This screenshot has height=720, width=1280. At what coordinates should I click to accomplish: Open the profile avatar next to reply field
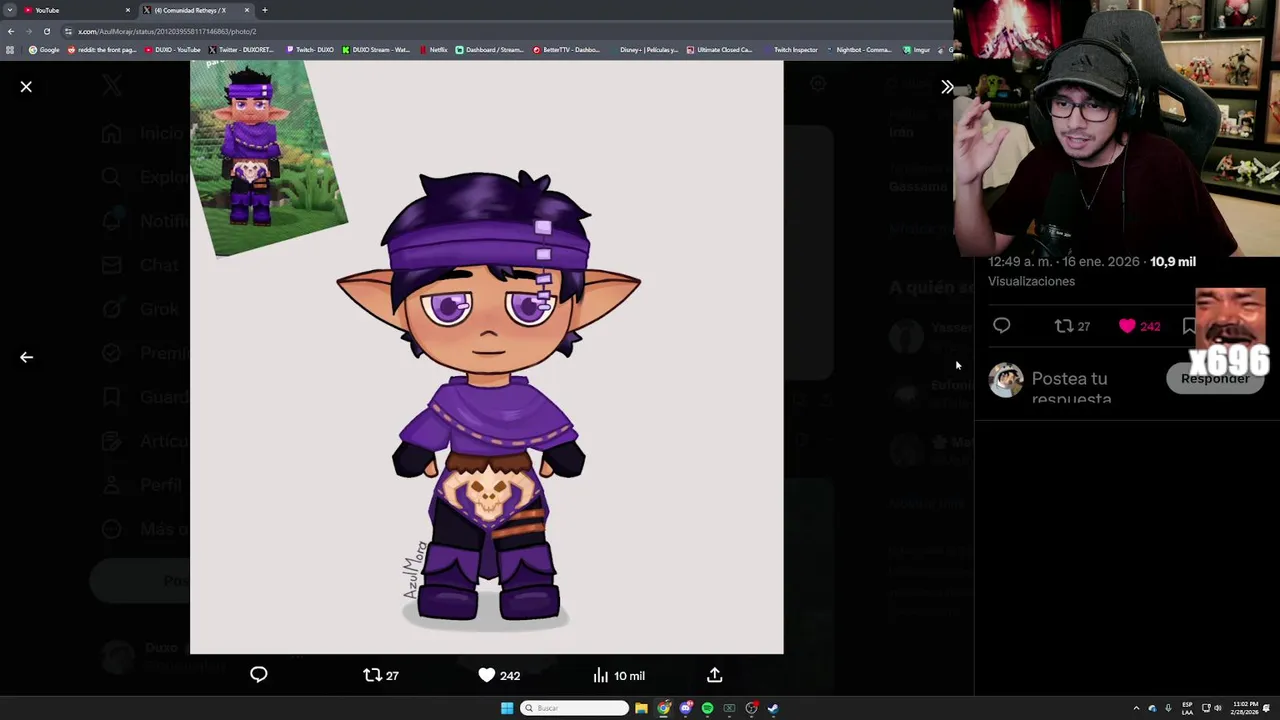click(1006, 380)
